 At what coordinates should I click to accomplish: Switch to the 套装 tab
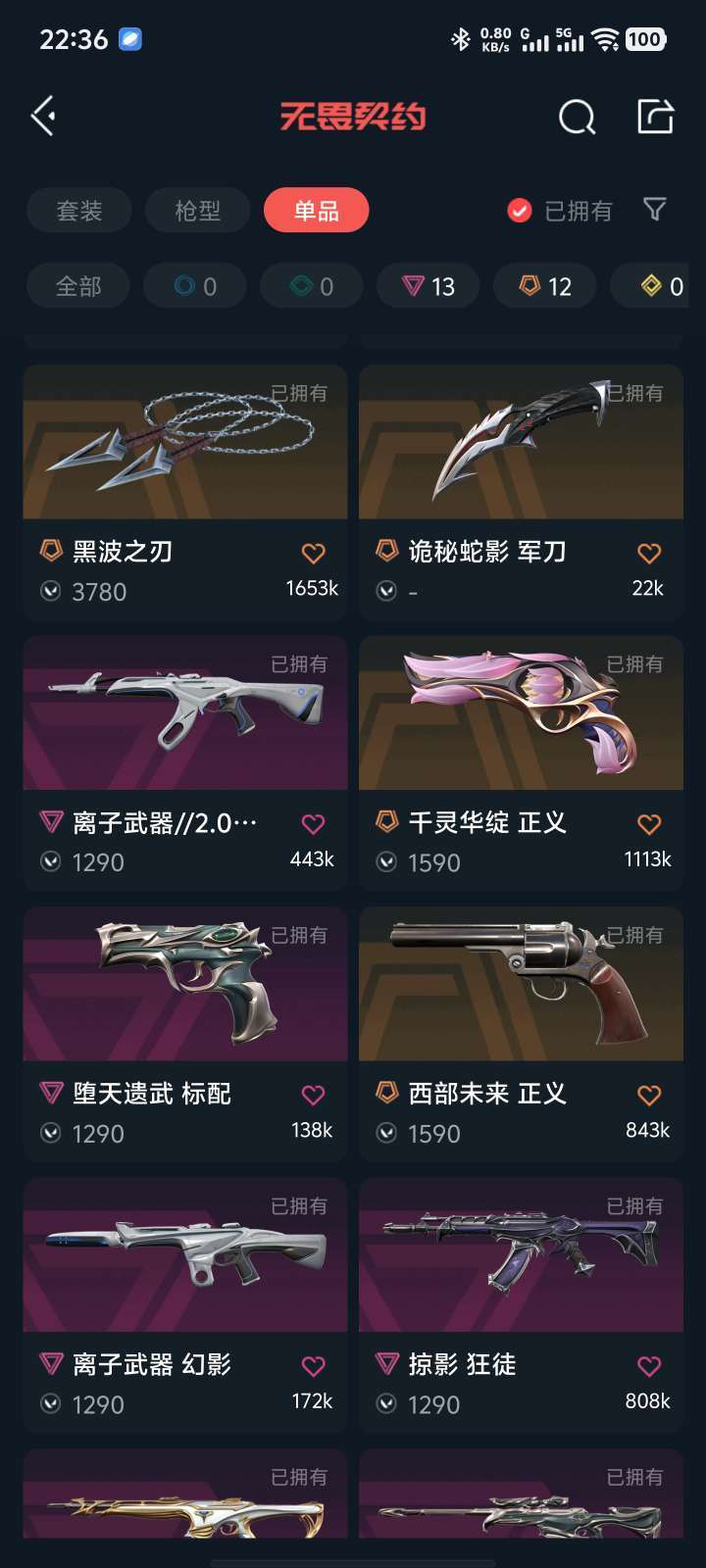pos(79,211)
